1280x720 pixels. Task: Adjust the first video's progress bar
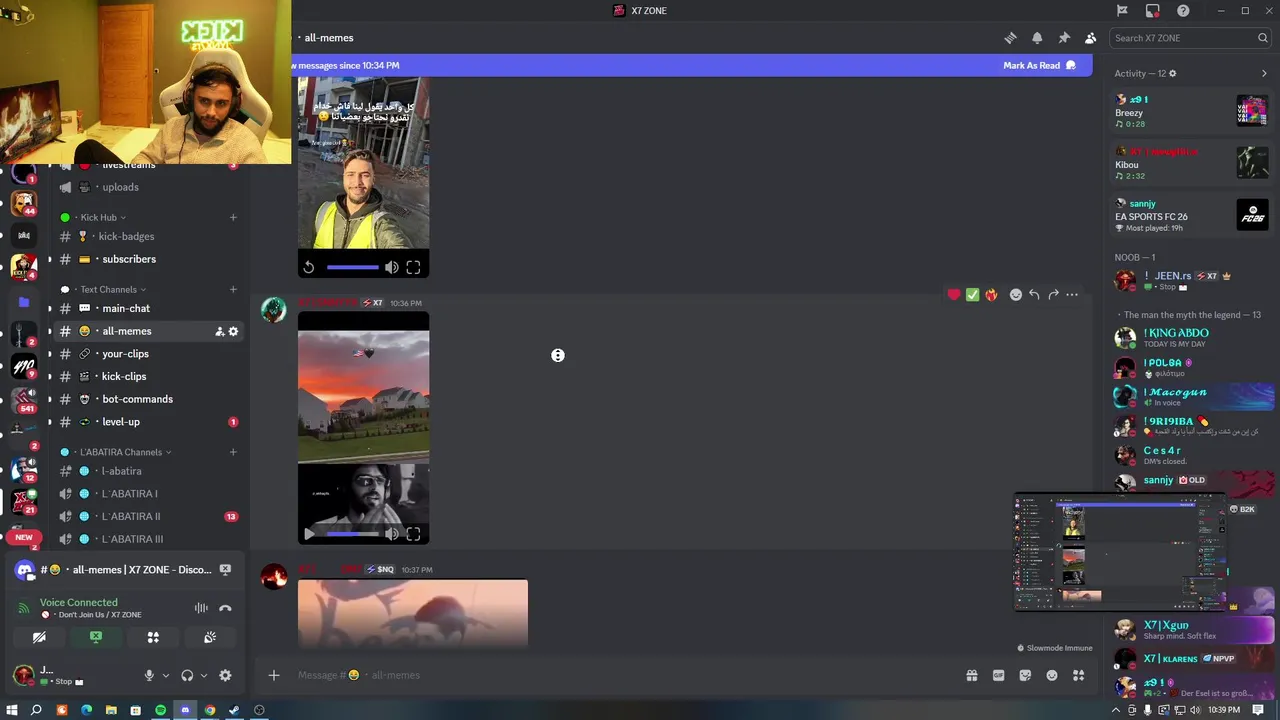click(353, 267)
